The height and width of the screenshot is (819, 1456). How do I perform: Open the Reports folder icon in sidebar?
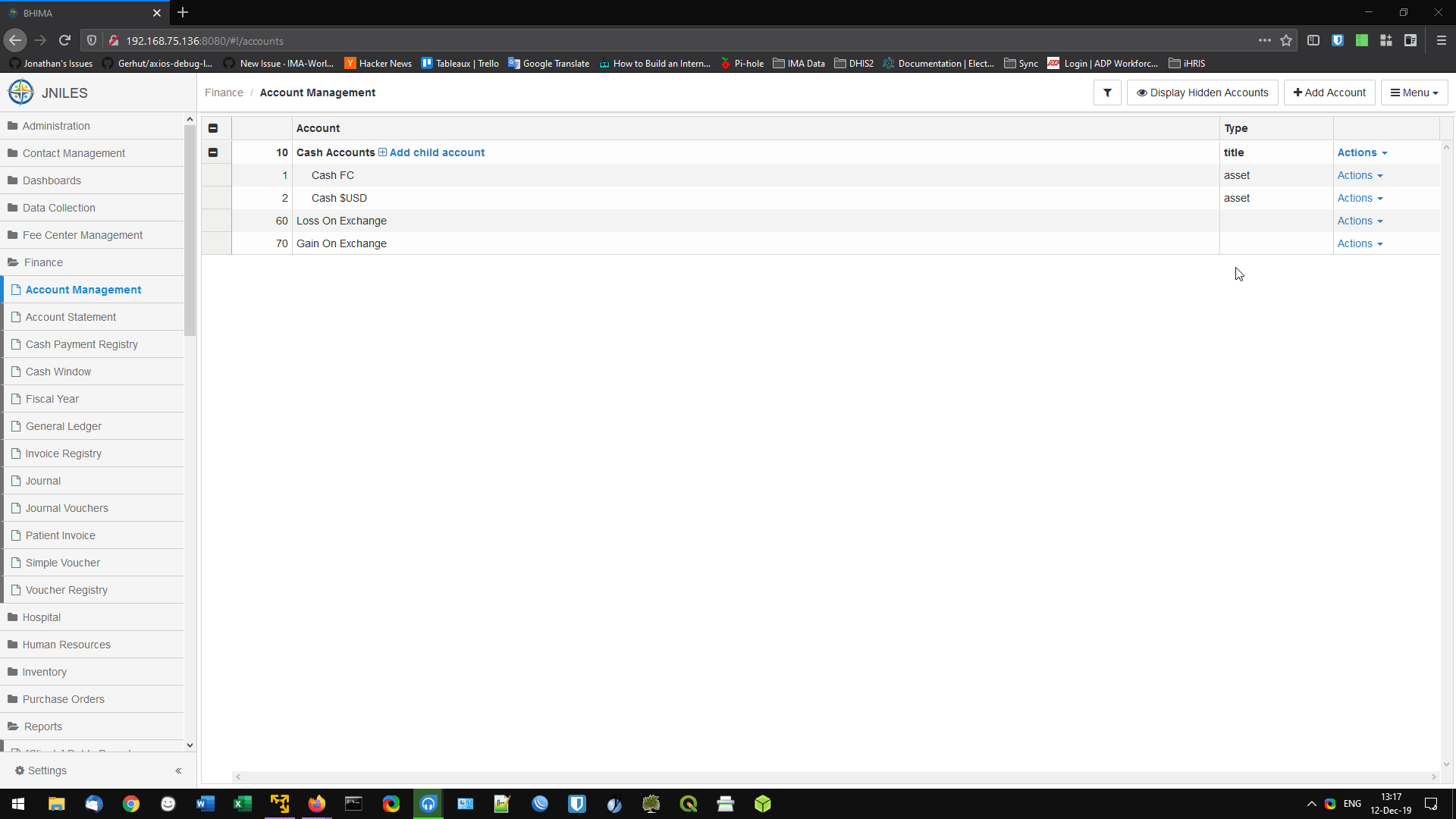click(13, 726)
